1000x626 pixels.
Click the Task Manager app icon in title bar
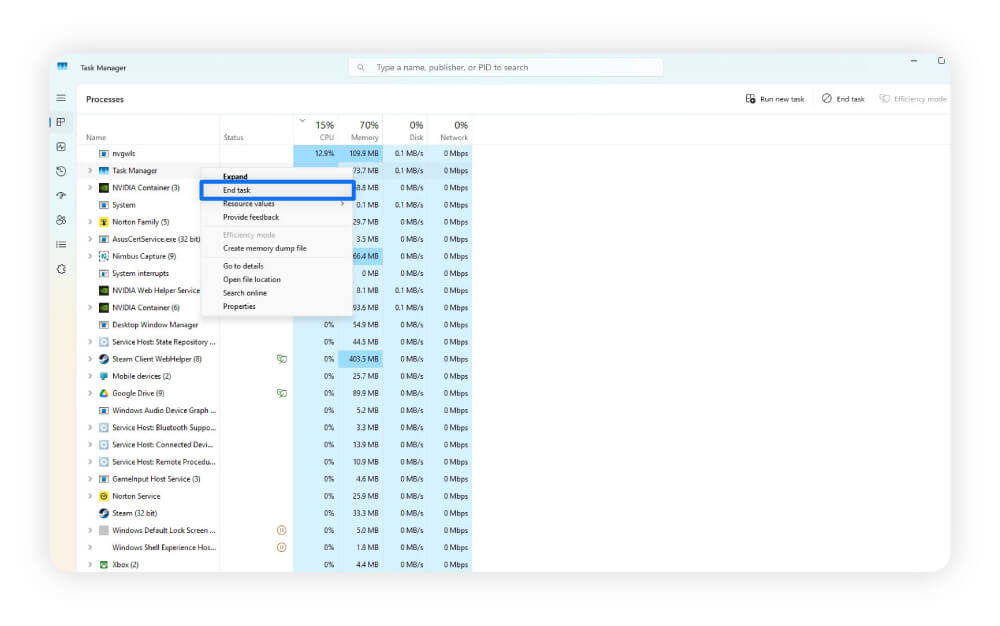tap(62, 66)
